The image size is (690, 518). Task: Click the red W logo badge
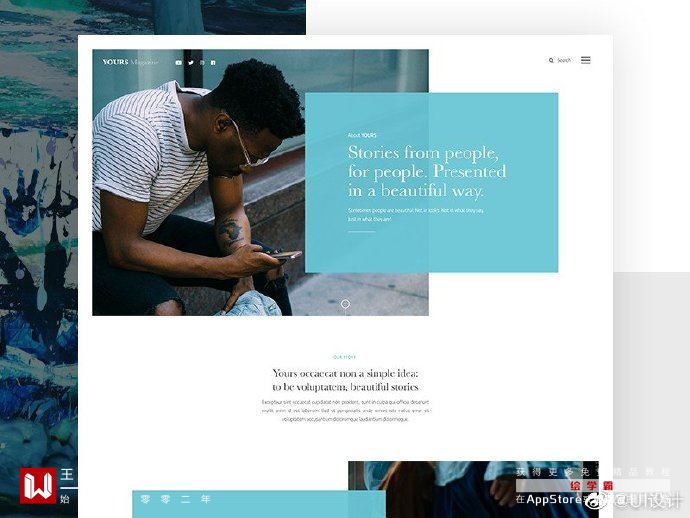pos(38,486)
